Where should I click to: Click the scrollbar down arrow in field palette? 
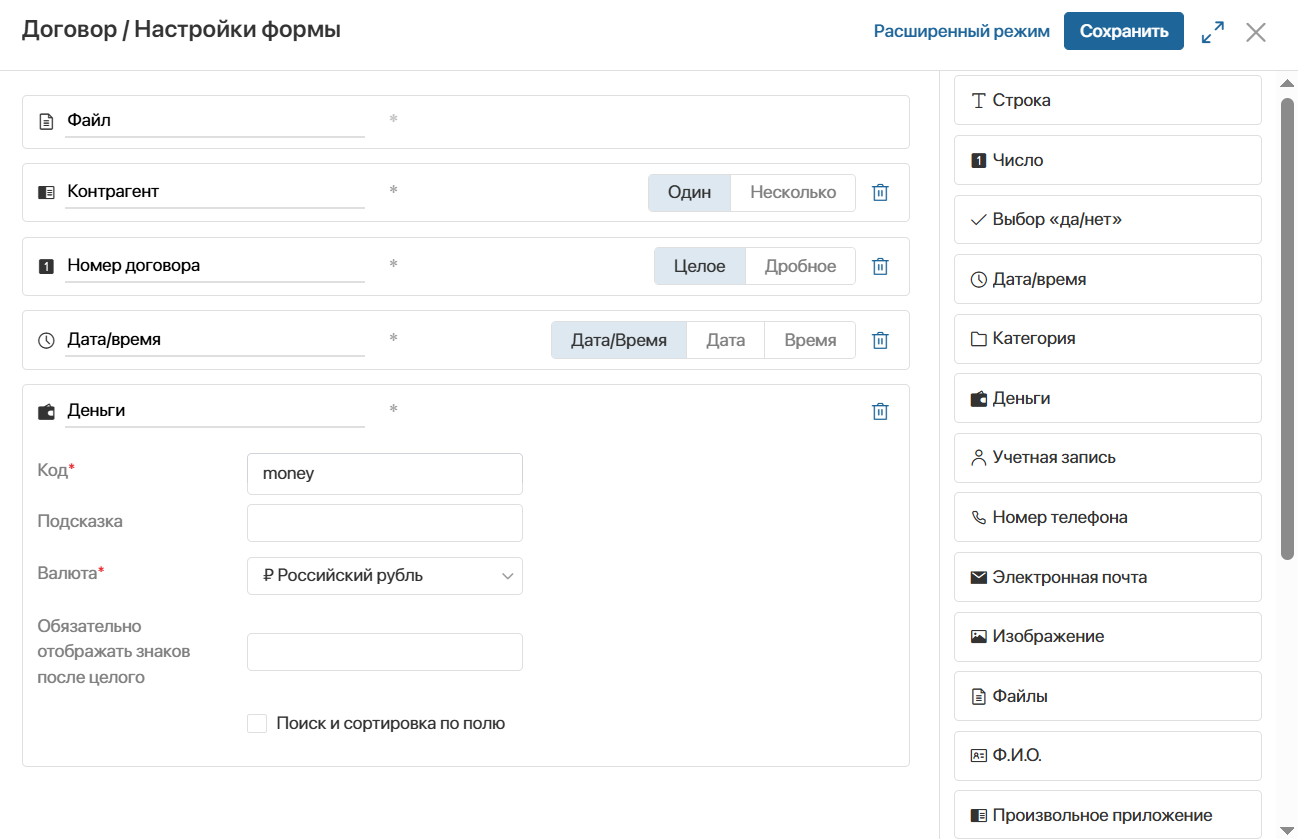(x=1288, y=829)
